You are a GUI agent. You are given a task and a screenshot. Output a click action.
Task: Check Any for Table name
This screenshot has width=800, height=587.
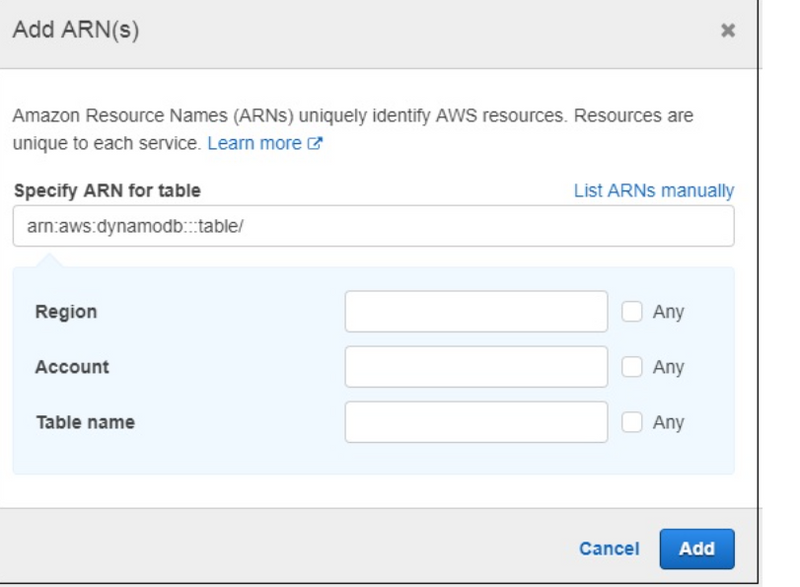(632, 422)
